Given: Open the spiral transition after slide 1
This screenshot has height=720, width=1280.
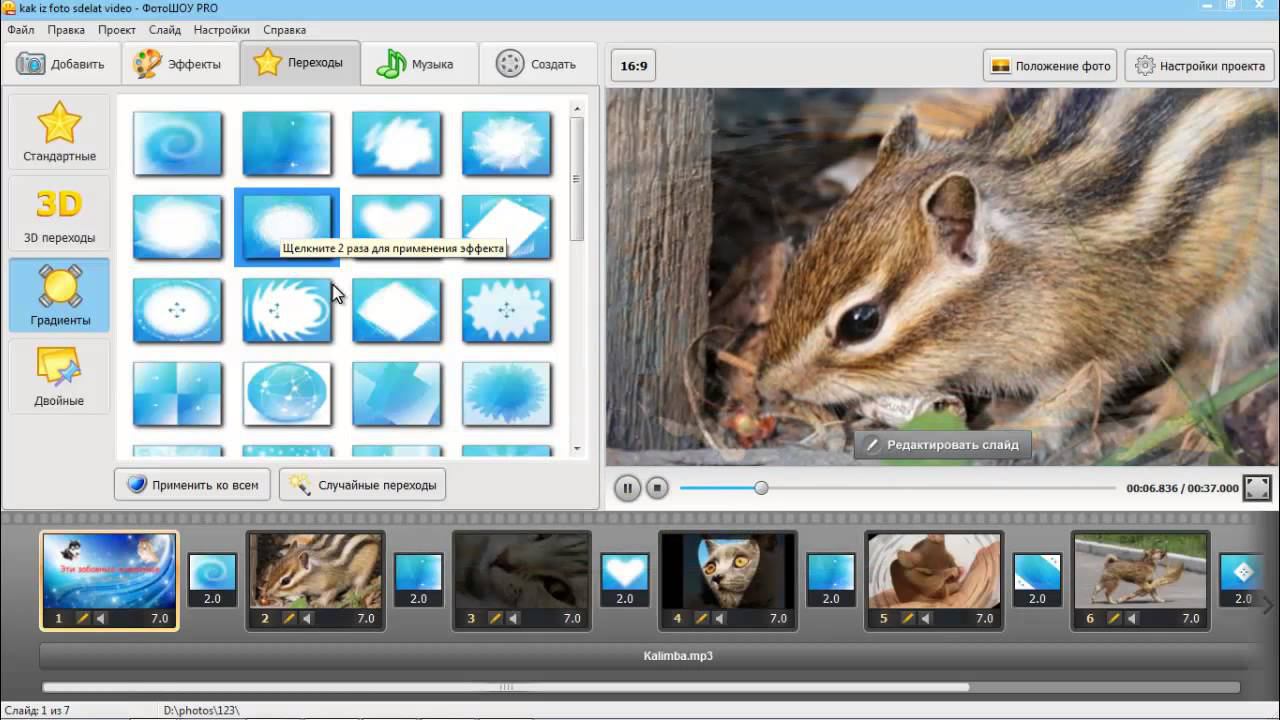Looking at the screenshot, I should point(212,580).
